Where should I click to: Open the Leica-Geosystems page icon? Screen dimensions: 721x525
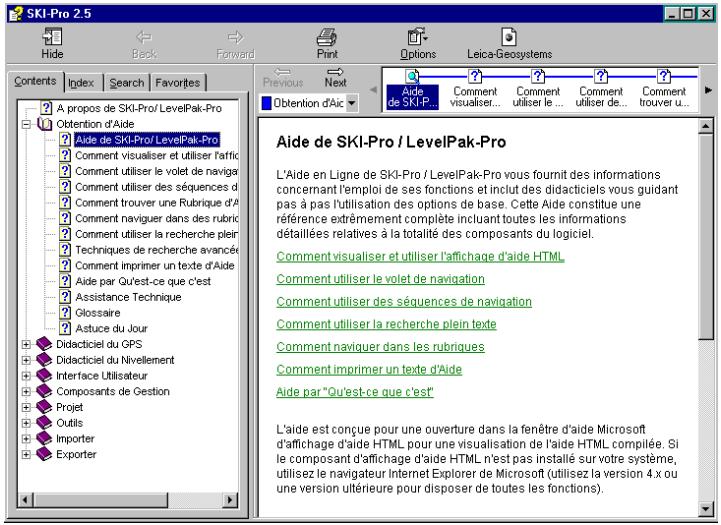tap(509, 37)
